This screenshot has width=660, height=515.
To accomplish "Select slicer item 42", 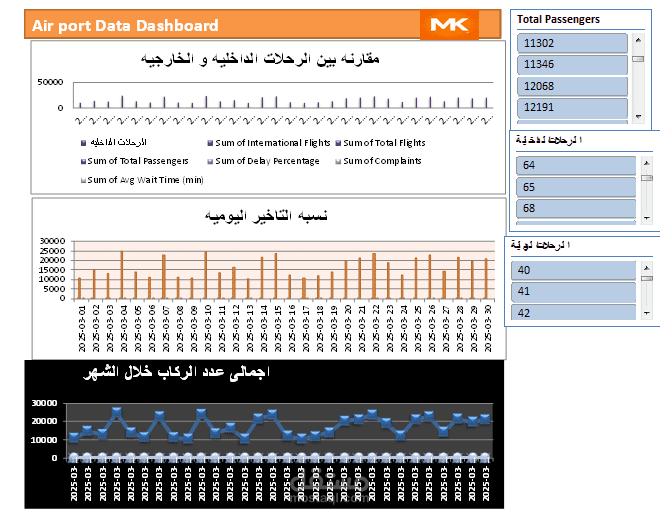I will [573, 313].
